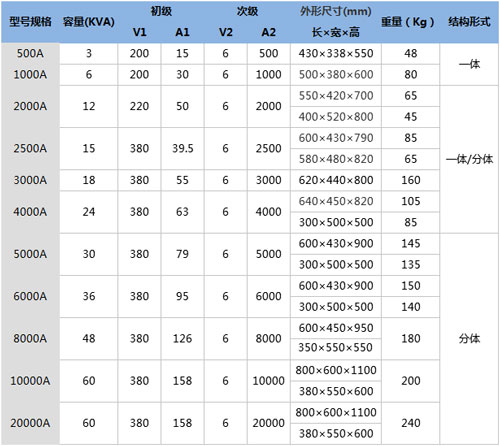Click the A1 column subheader

coord(182,32)
